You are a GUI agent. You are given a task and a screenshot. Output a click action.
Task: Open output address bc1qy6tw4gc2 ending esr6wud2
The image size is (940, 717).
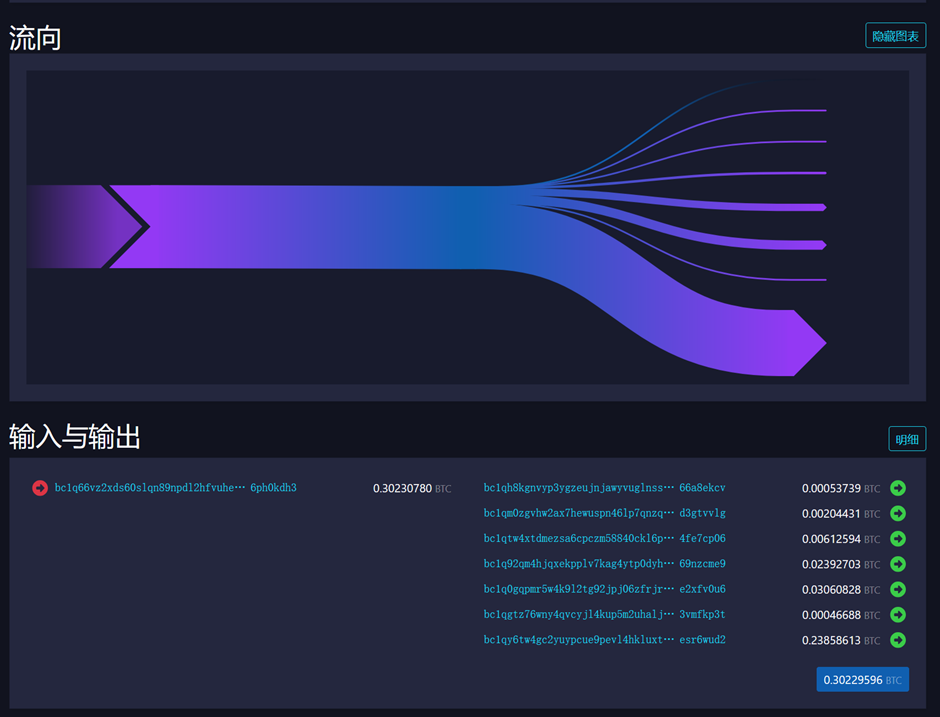coord(604,640)
